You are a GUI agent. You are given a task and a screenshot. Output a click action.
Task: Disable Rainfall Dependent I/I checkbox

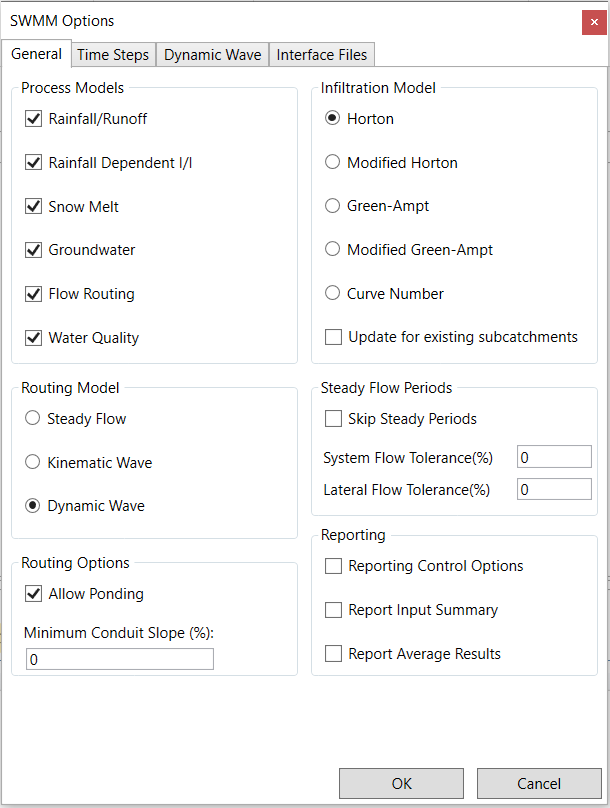[34, 163]
